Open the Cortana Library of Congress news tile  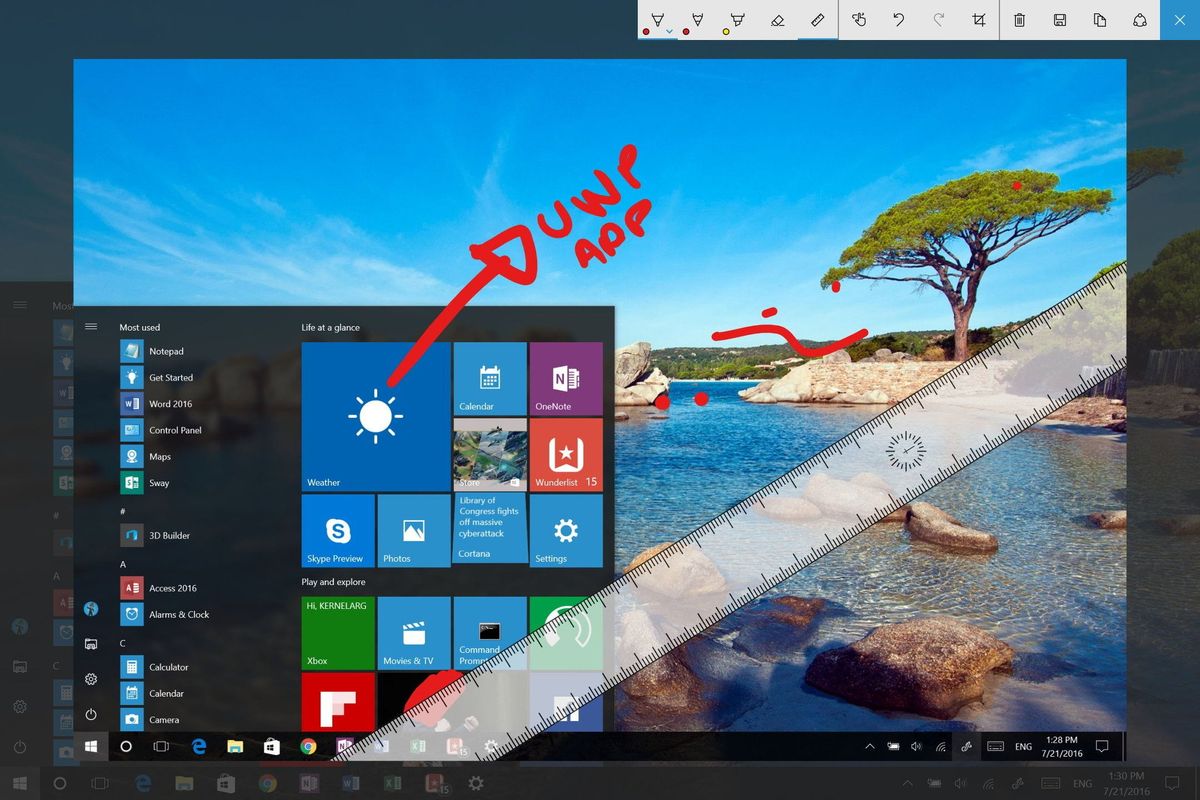point(489,527)
